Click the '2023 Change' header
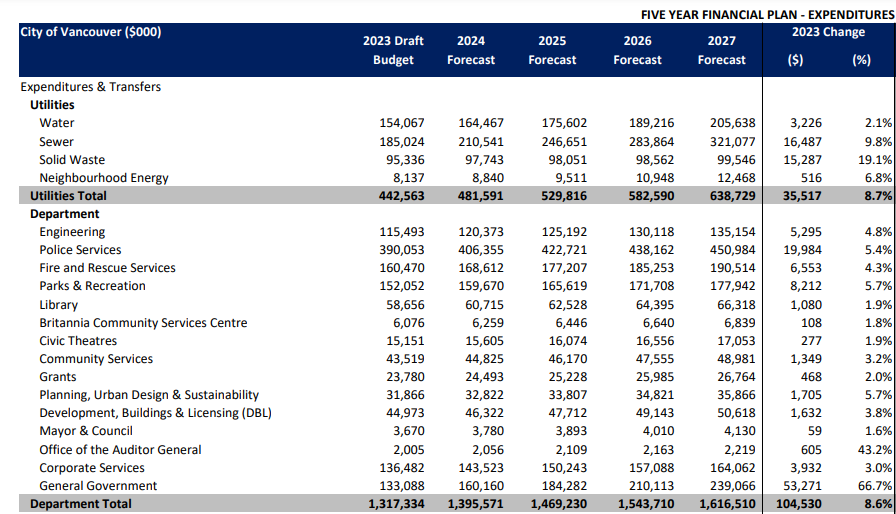The height and width of the screenshot is (514, 896). coord(828,32)
